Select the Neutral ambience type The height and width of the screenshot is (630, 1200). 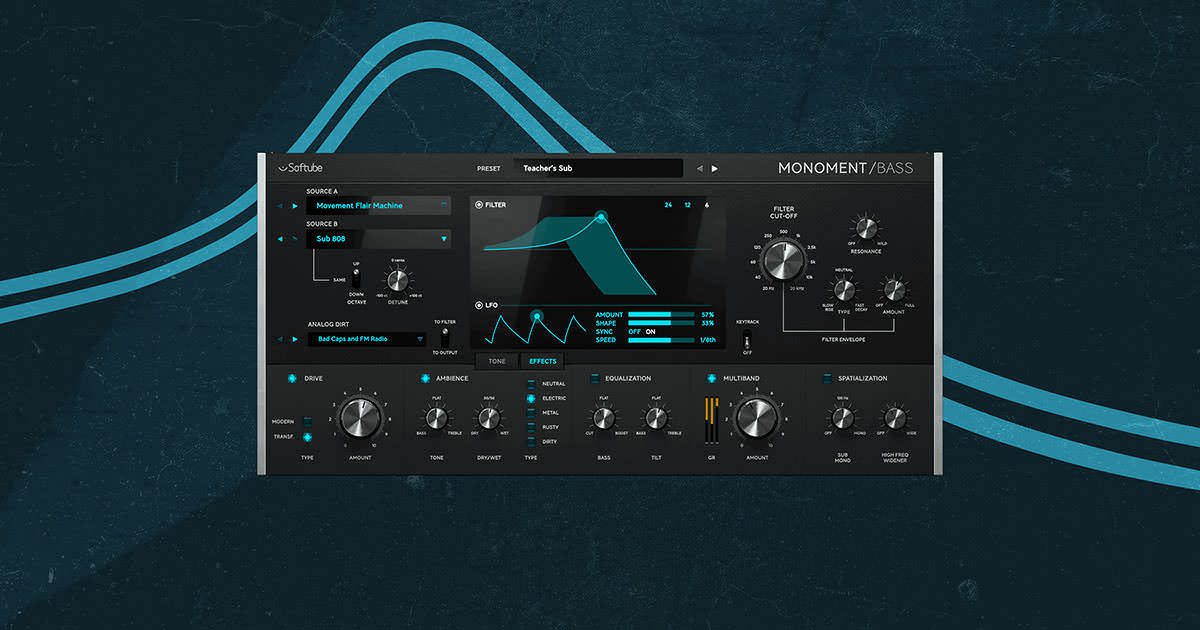[x=531, y=383]
